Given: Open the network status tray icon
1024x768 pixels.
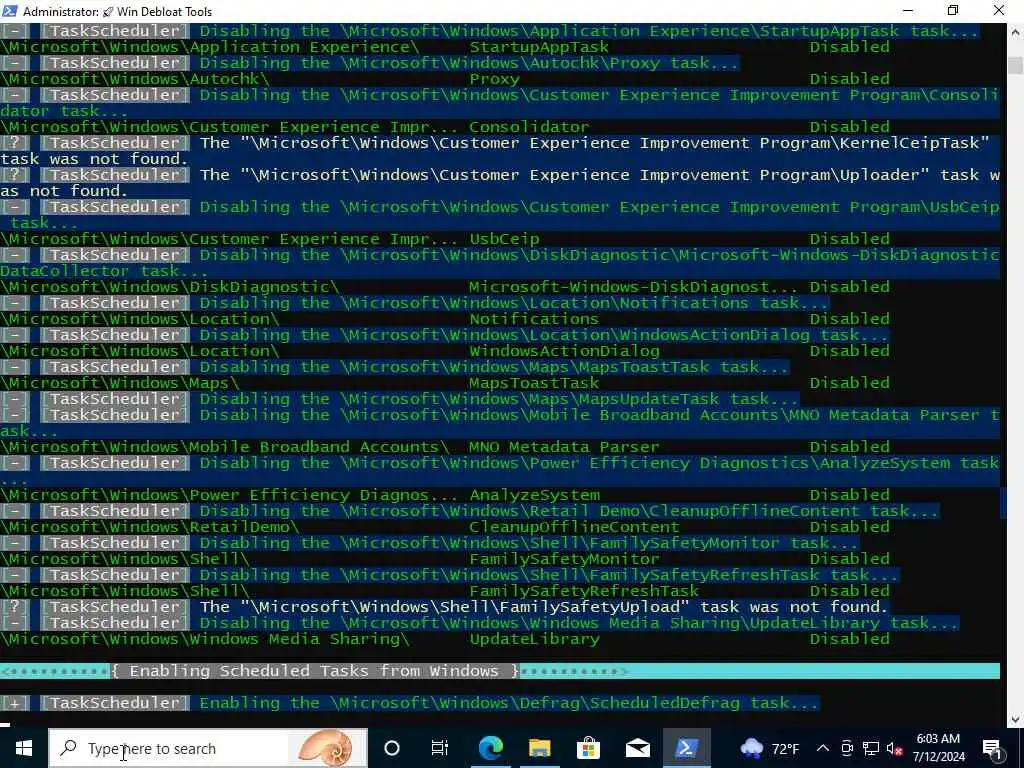Looking at the screenshot, I should tap(871, 748).
